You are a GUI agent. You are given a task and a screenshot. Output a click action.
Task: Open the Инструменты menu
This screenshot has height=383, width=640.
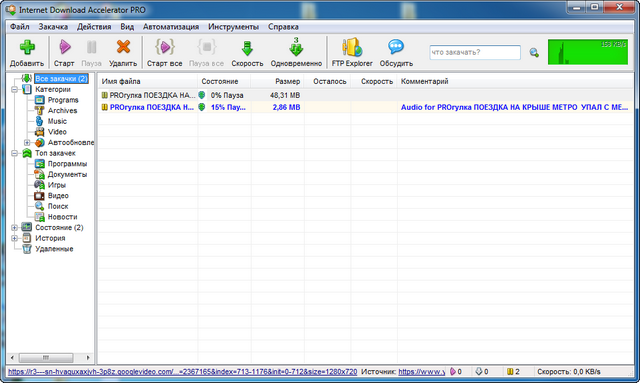[x=233, y=27]
